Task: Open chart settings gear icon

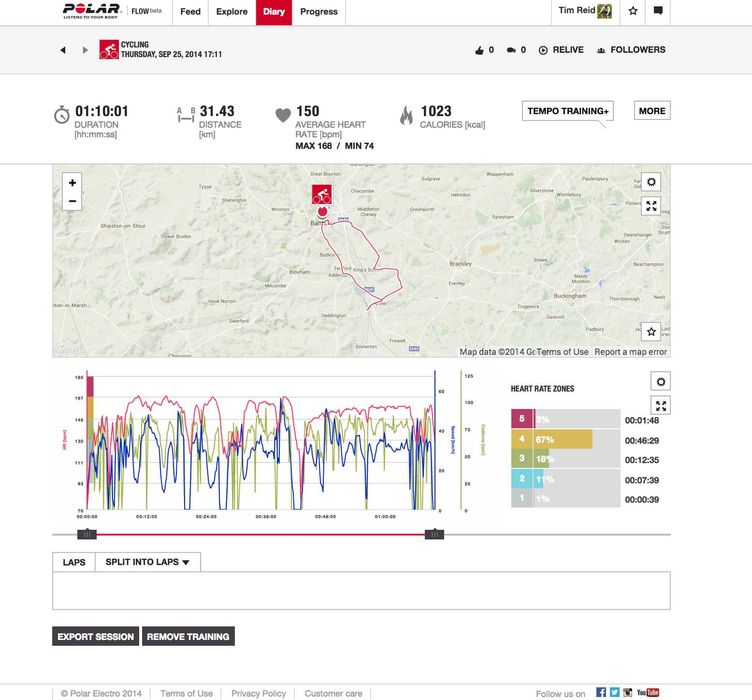Action: pos(660,382)
